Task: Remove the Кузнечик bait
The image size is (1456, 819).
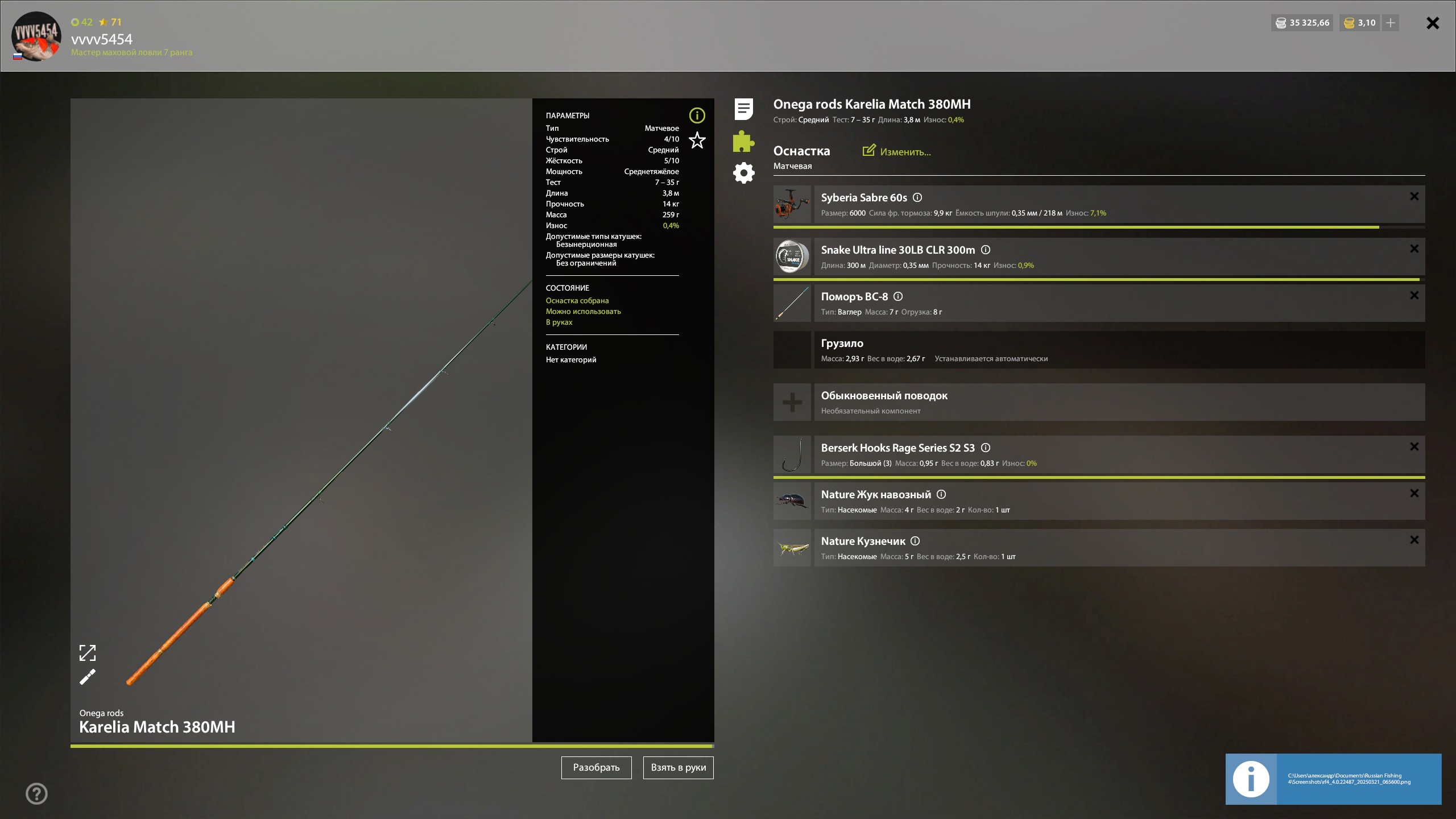Action: 1414,540
